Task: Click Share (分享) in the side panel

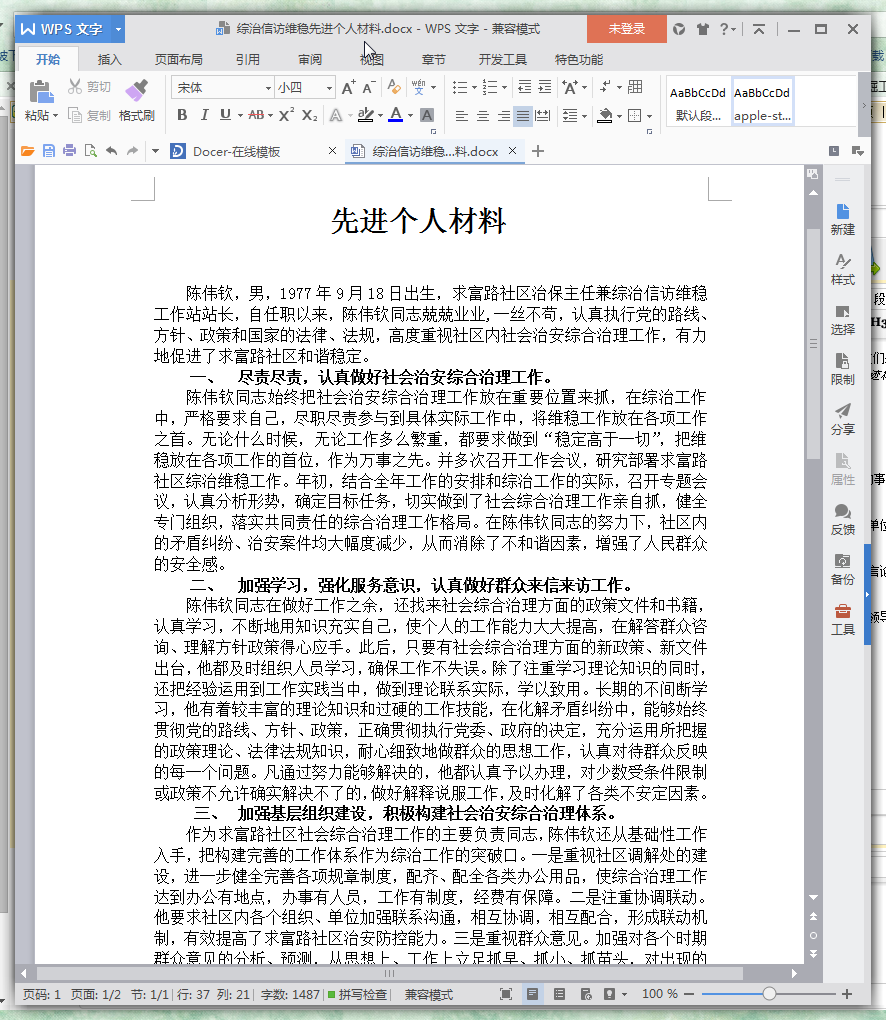Action: click(842, 419)
